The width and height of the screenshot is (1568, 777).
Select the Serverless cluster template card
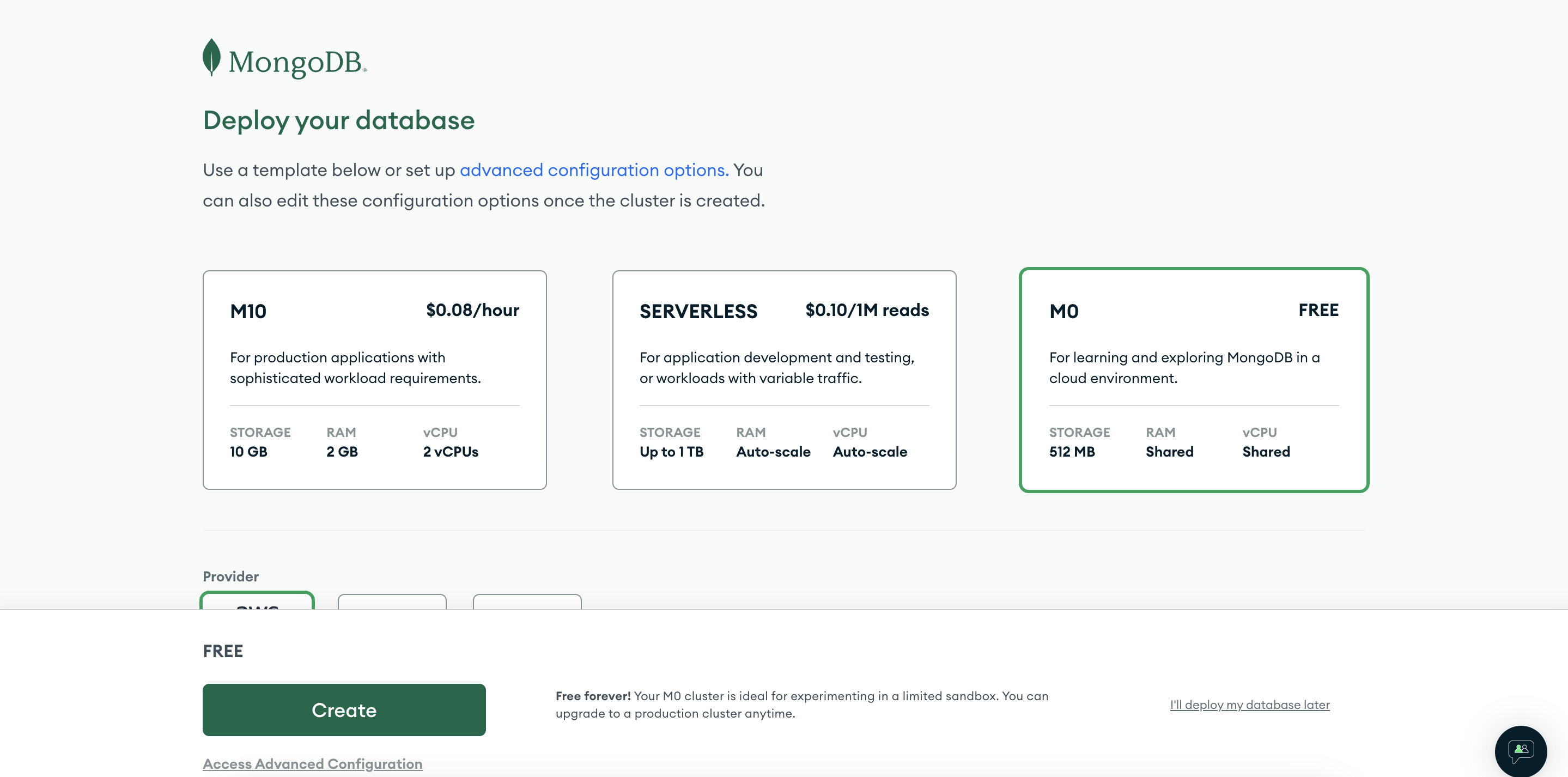pyautogui.click(x=783, y=379)
